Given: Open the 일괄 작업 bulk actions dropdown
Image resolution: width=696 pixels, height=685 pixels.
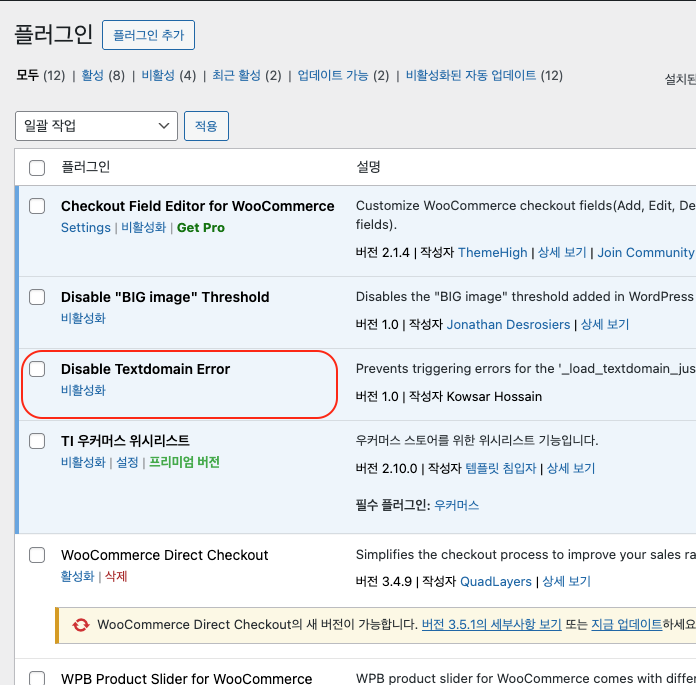Looking at the screenshot, I should 96,126.
